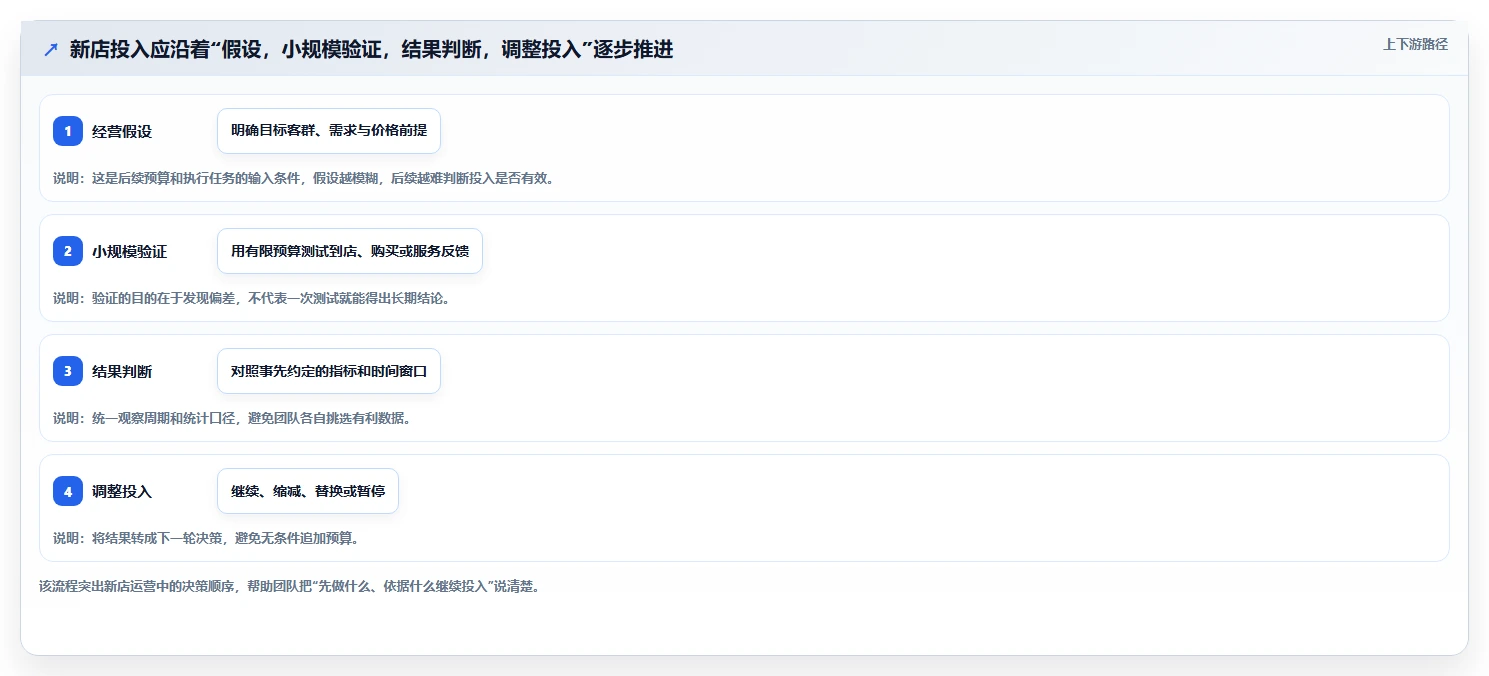1489x676 pixels.
Task: Click the 经营假设 step title
Action: coord(122,131)
